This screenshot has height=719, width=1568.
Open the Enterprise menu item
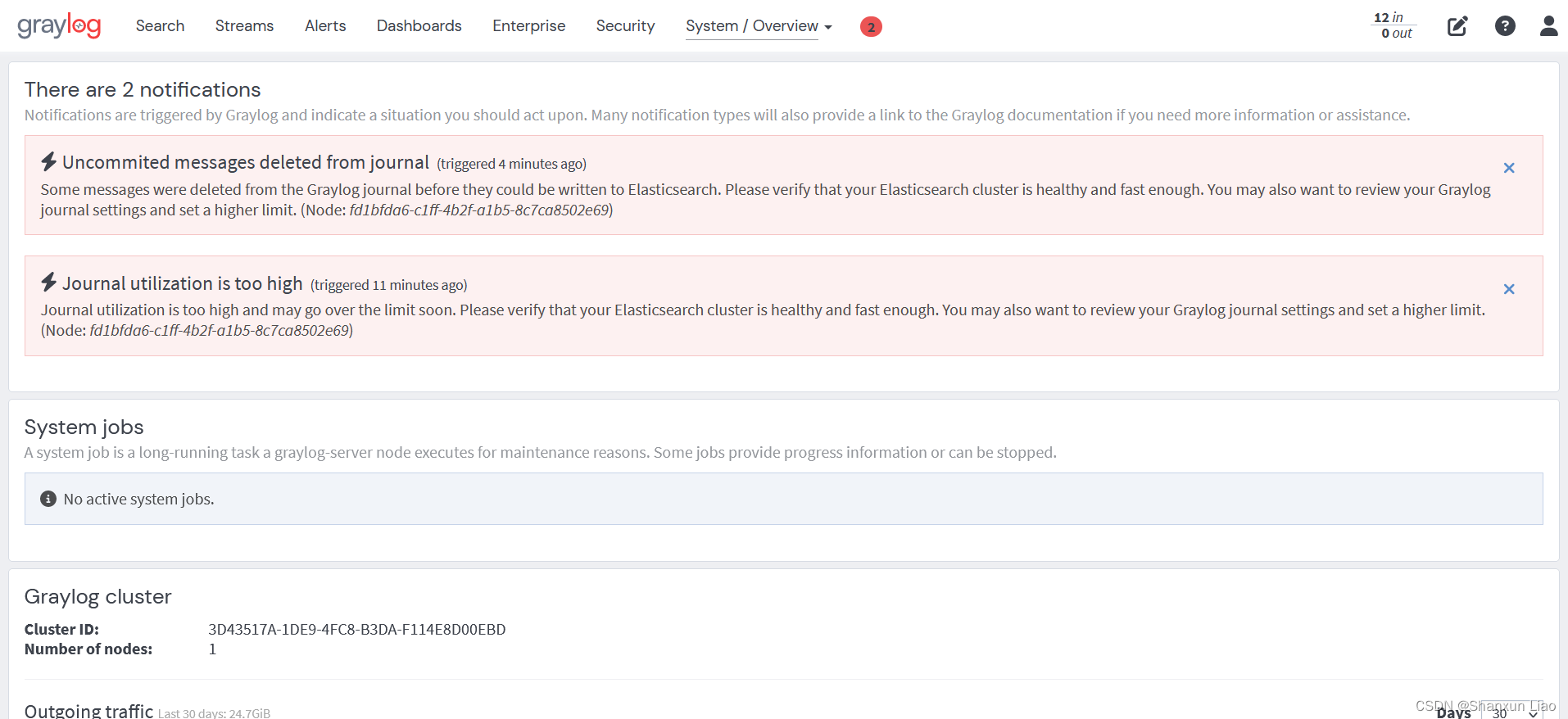528,26
